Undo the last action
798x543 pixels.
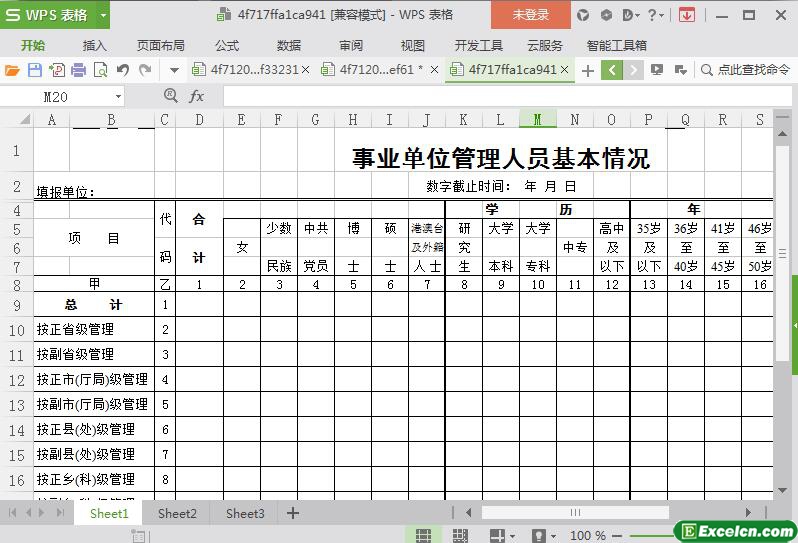pyautogui.click(x=123, y=70)
